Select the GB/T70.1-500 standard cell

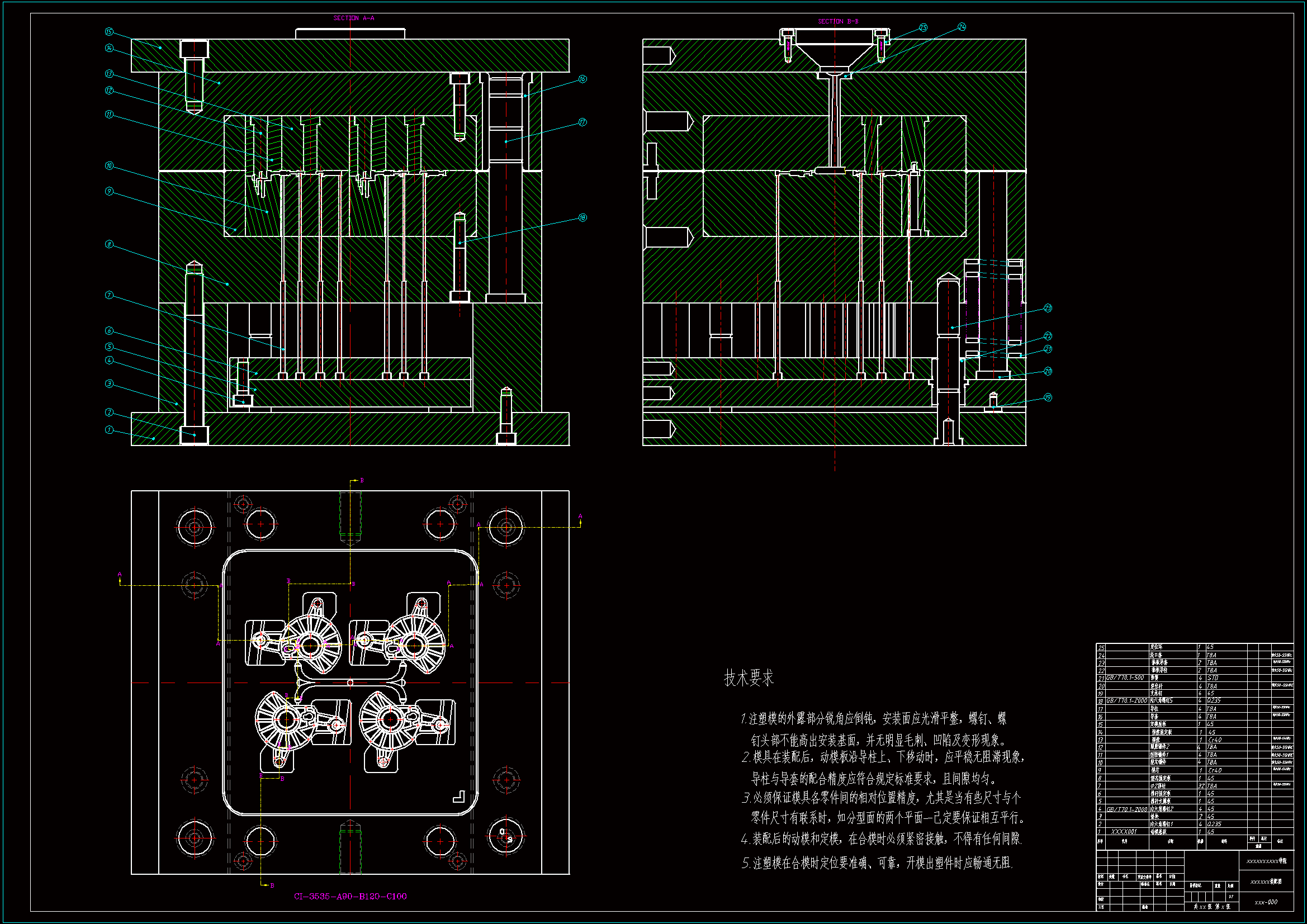click(1125, 678)
